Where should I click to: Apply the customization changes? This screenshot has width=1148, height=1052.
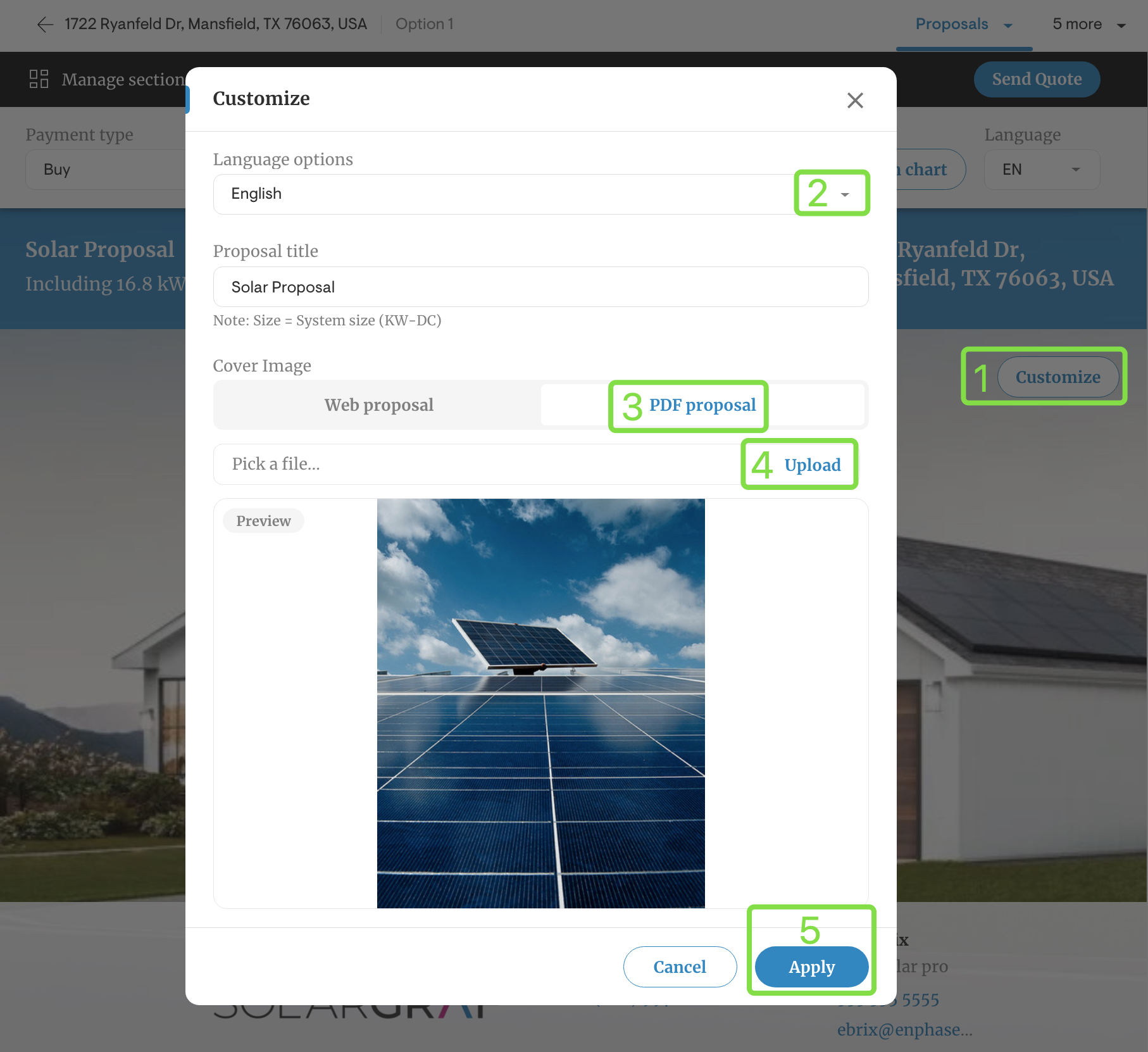point(811,967)
